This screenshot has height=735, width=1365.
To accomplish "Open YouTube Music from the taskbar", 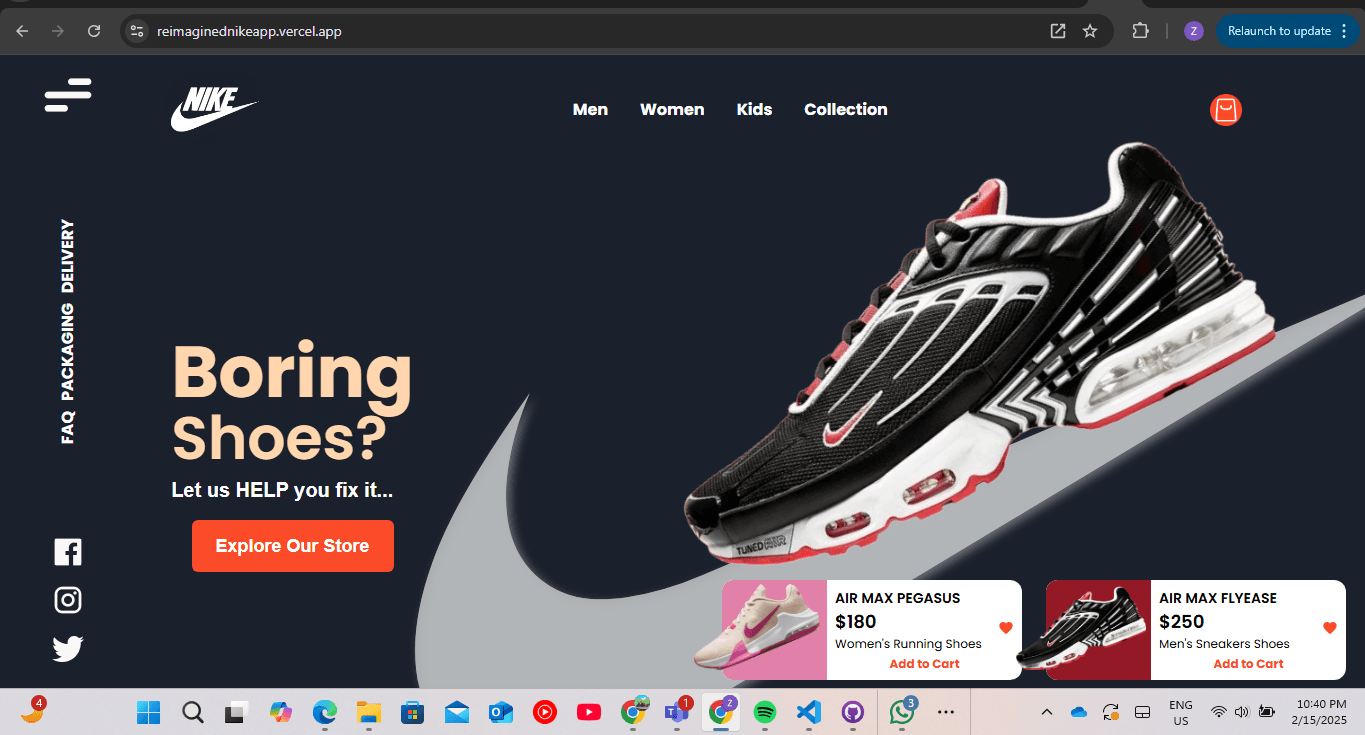I will [x=545, y=712].
